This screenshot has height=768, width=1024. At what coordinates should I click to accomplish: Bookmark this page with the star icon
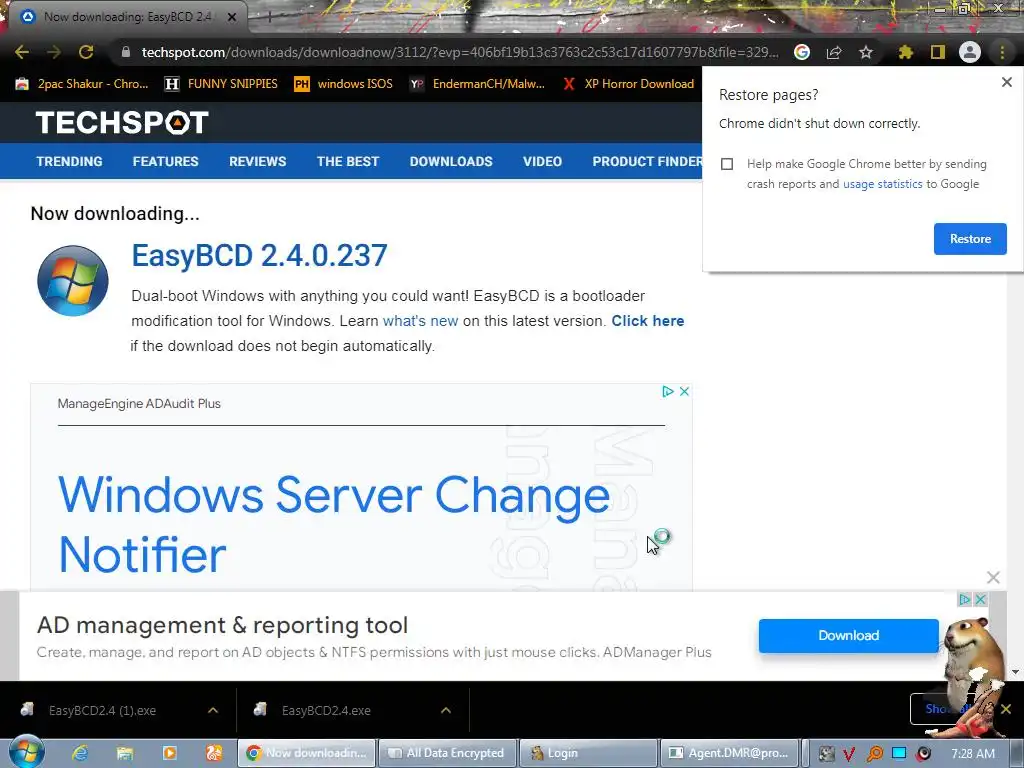tap(866, 52)
